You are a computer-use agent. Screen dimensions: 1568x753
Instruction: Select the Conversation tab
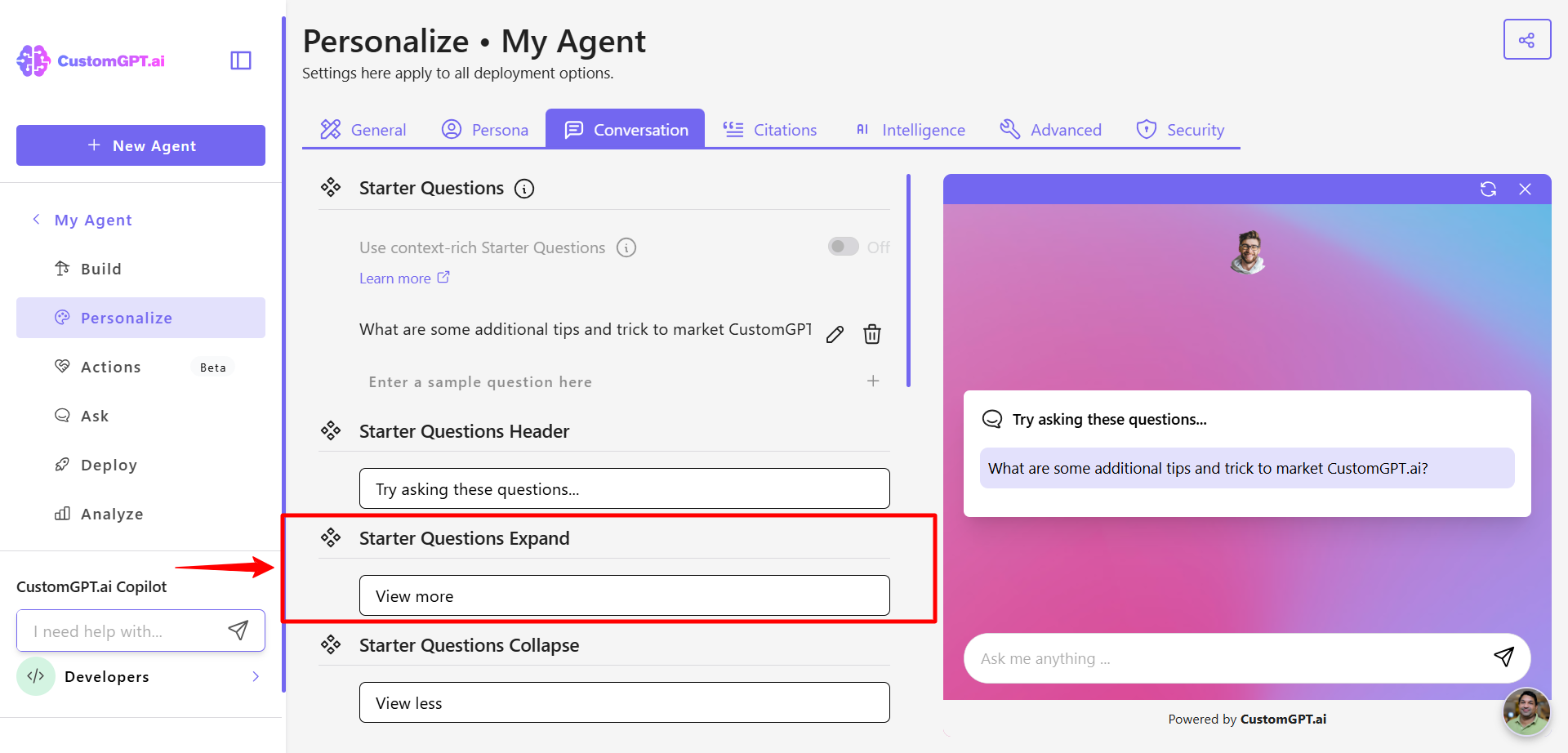626,129
